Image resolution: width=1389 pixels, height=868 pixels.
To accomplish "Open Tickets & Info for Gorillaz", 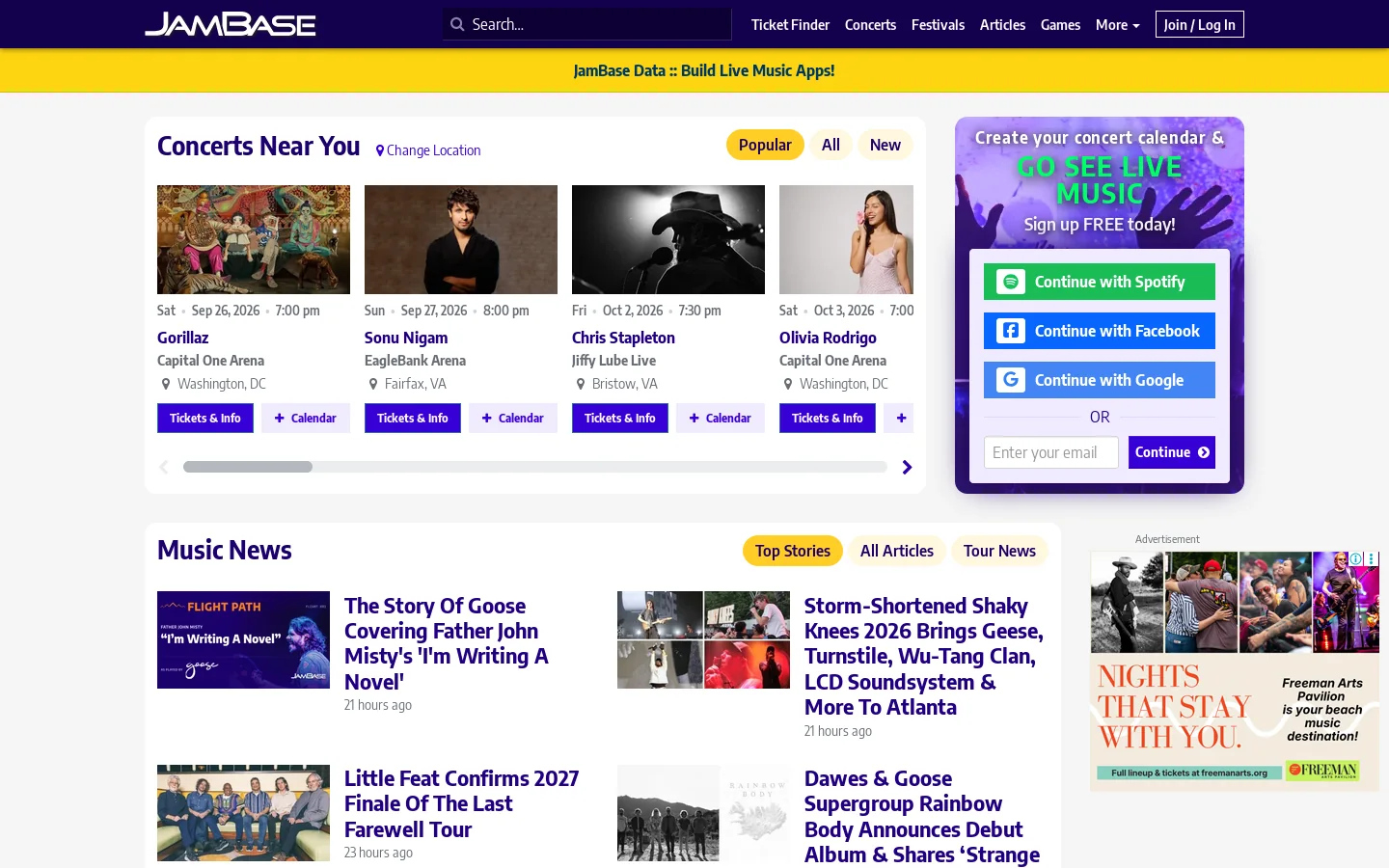I will coord(205,418).
